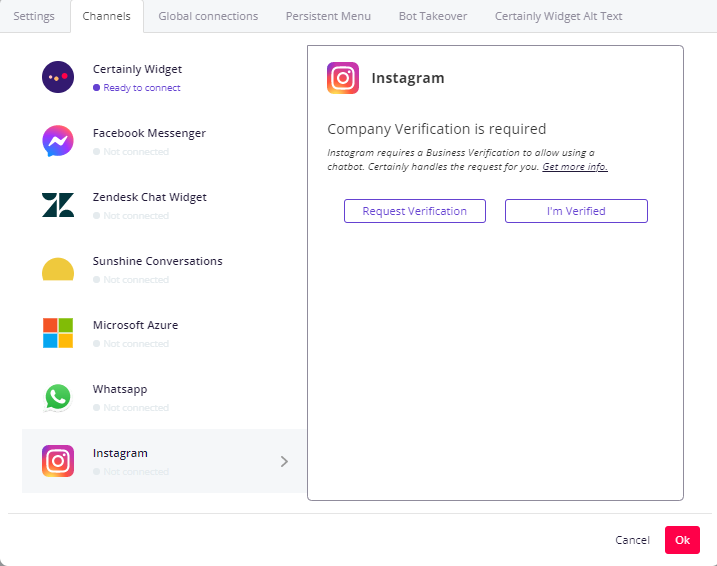Click the Certainly Widget channel icon
The height and width of the screenshot is (566, 717).
[58, 77]
